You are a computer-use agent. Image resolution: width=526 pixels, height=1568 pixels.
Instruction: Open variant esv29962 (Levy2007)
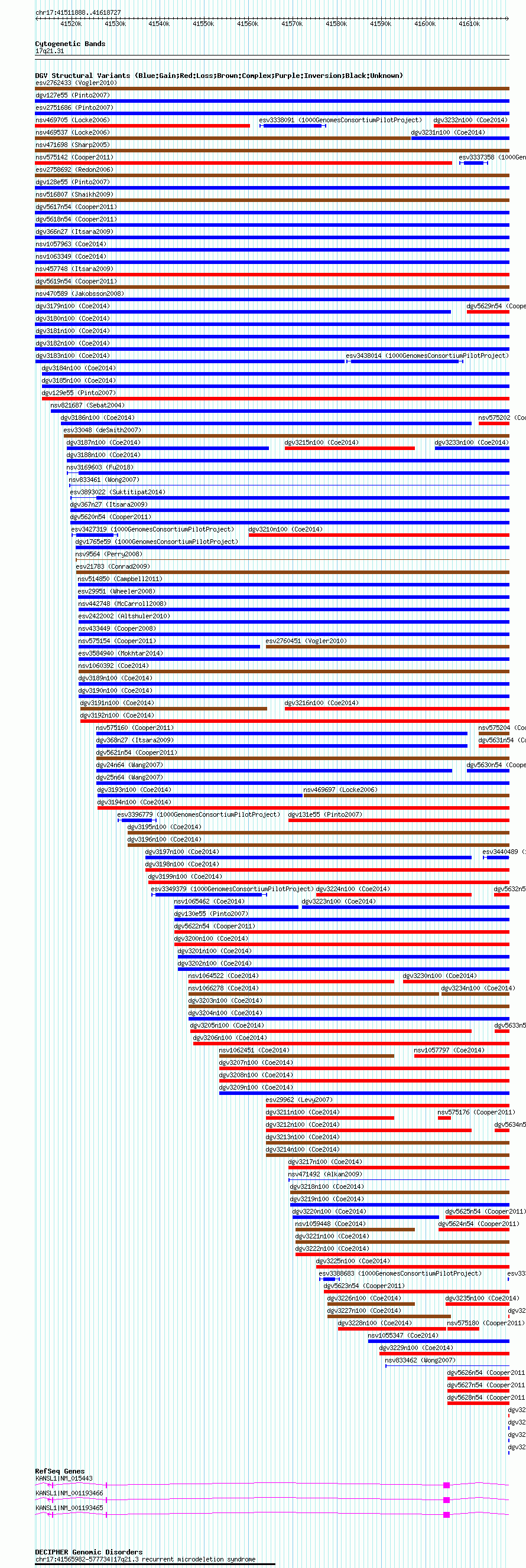pyautogui.click(x=299, y=1100)
